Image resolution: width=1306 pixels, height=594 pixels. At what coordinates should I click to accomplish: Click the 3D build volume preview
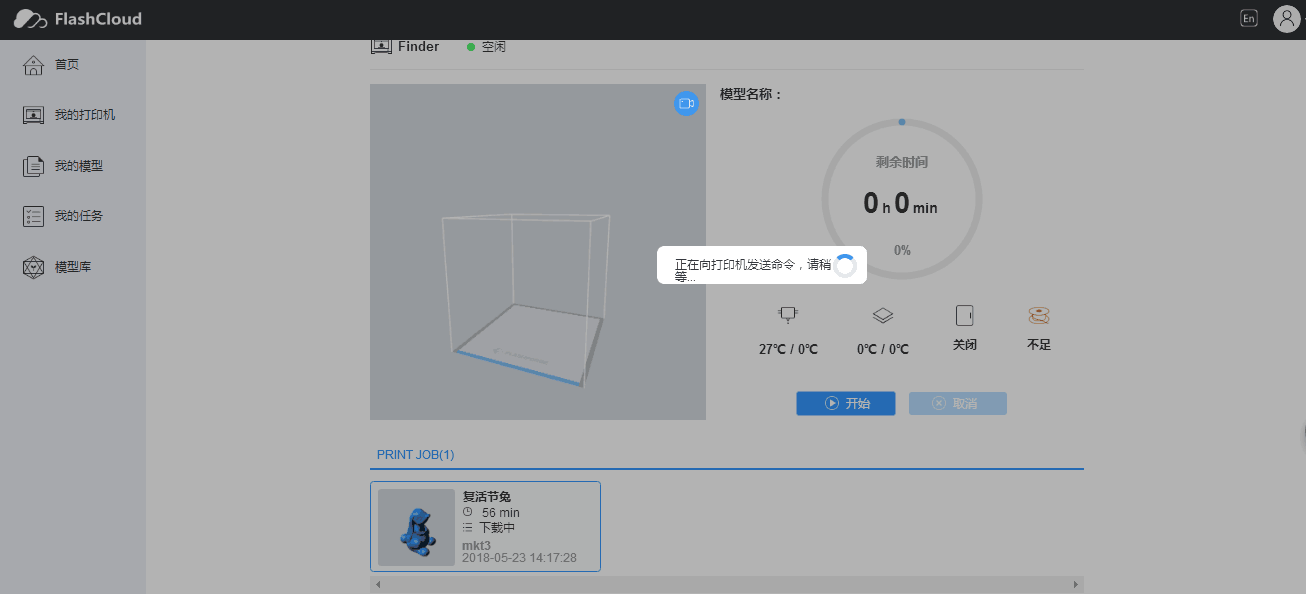tap(538, 252)
